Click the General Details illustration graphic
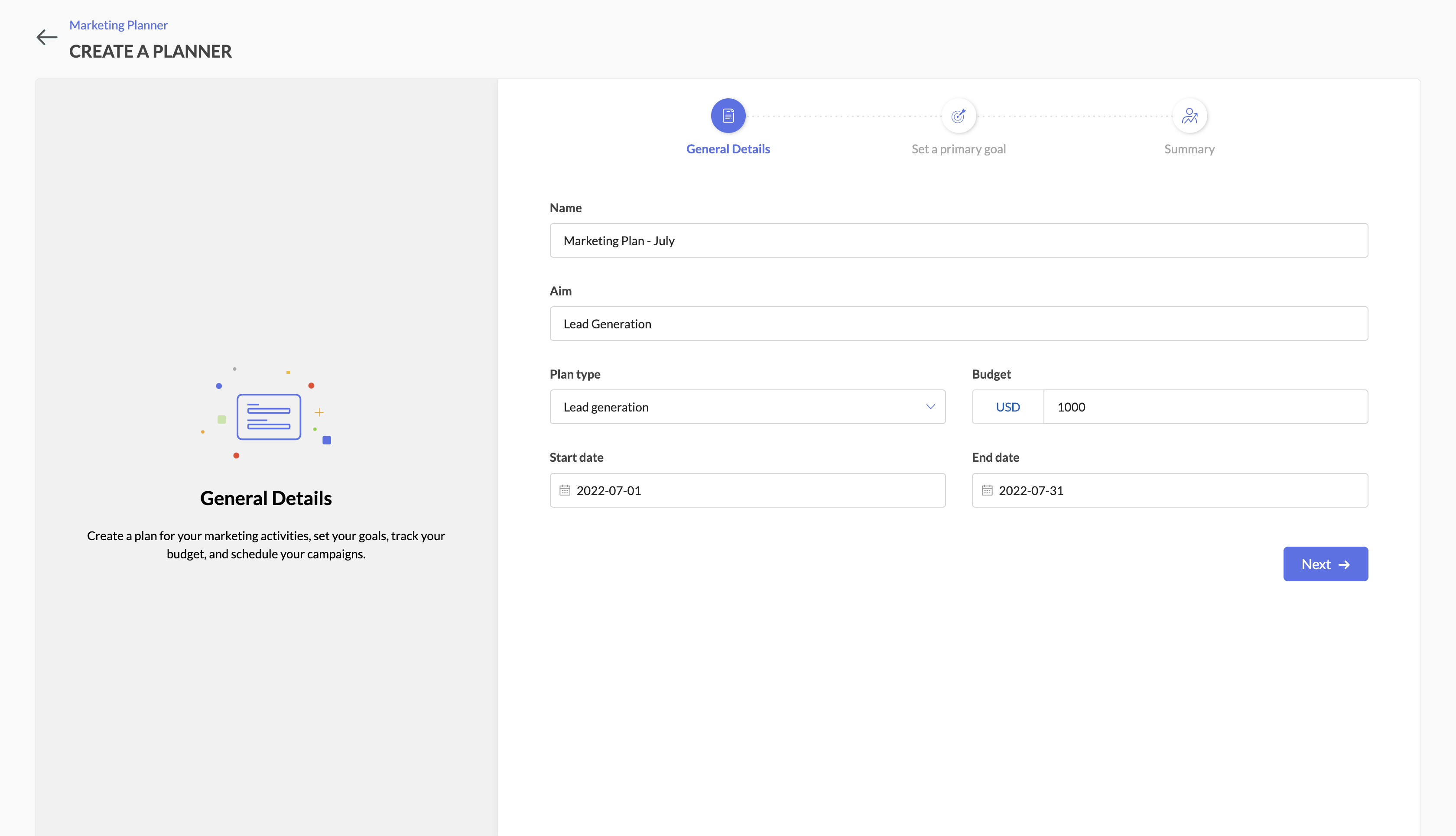The height and width of the screenshot is (836, 1456). tap(266, 413)
